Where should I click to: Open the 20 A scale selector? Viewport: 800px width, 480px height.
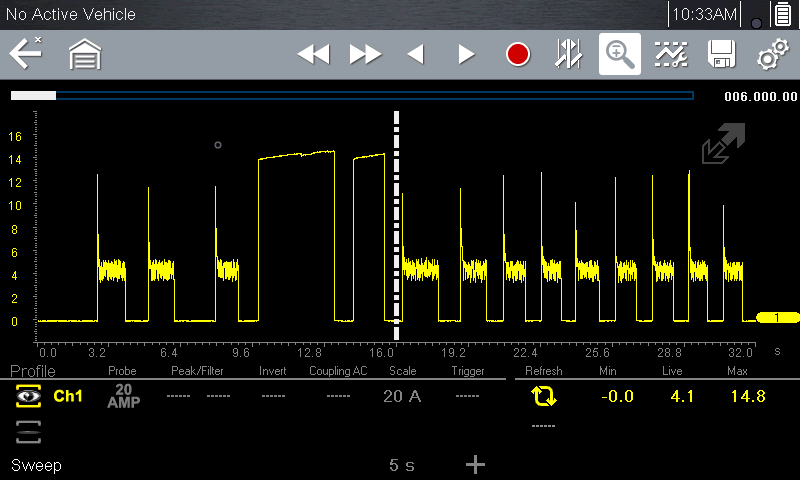point(402,396)
